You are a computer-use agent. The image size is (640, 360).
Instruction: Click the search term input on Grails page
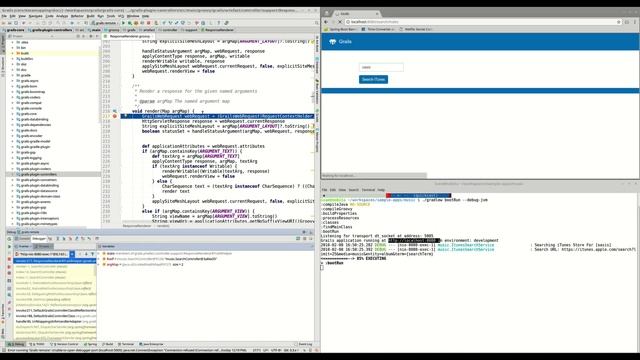pos(381,67)
